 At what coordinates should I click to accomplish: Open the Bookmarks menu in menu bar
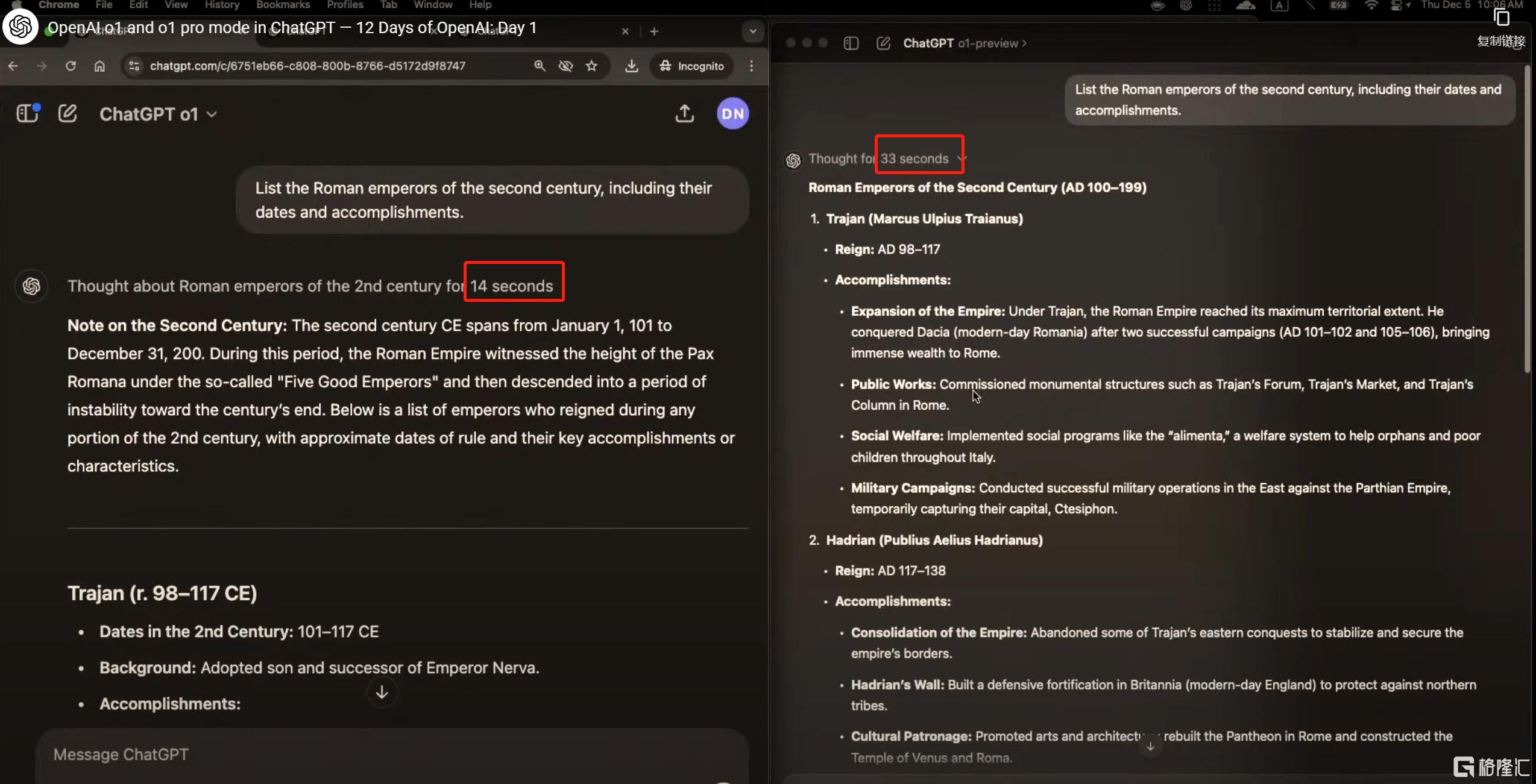[x=283, y=5]
